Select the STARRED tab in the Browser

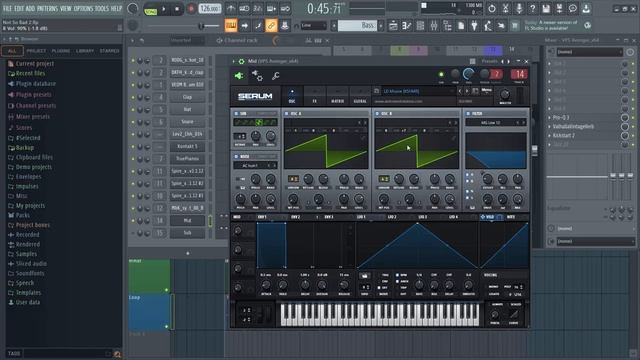[x=109, y=51]
